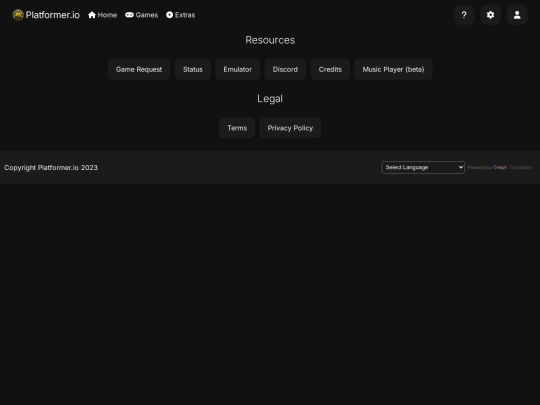Open the user account profile icon

click(517, 15)
